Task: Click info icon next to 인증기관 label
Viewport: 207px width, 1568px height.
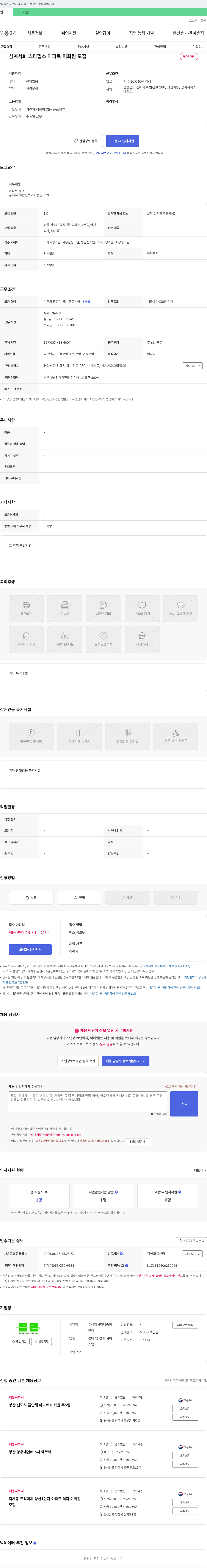Action: [x=121, y=1254]
